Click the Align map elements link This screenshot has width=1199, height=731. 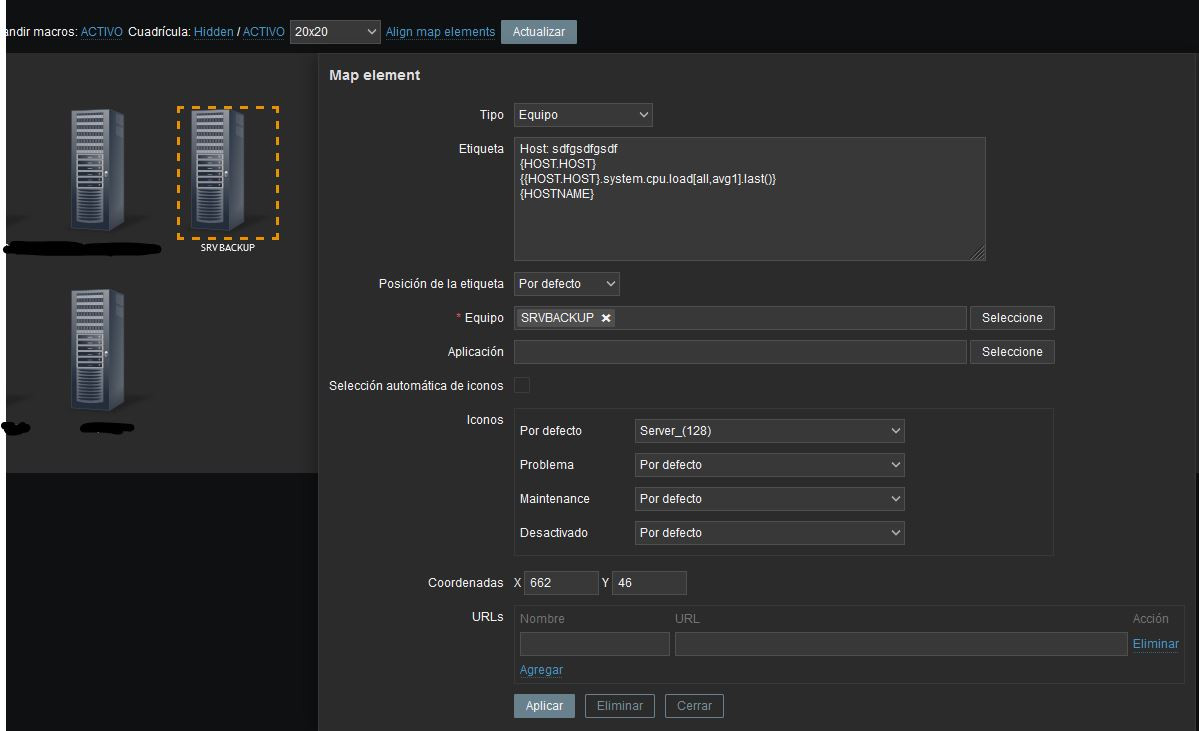click(x=440, y=32)
